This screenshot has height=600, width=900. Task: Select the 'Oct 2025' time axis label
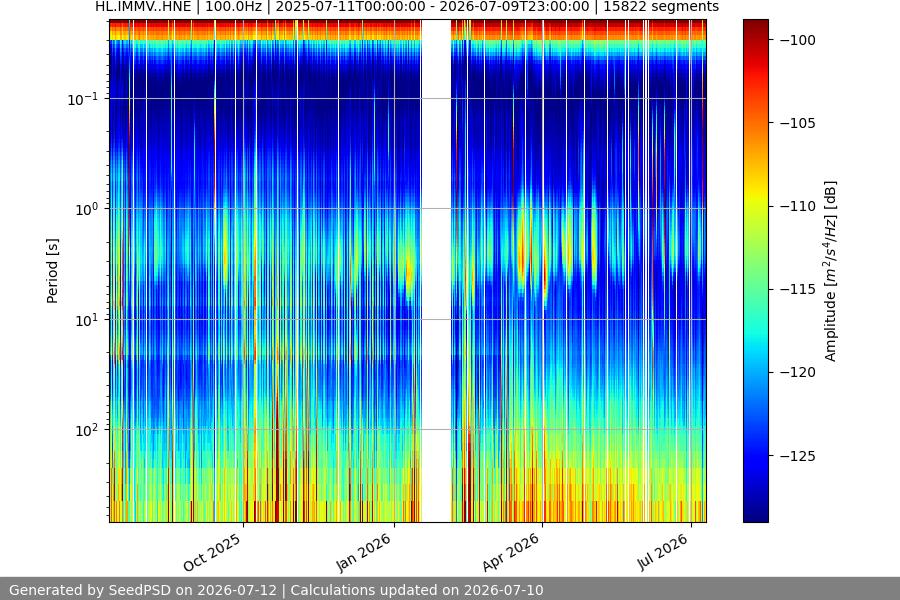click(212, 552)
